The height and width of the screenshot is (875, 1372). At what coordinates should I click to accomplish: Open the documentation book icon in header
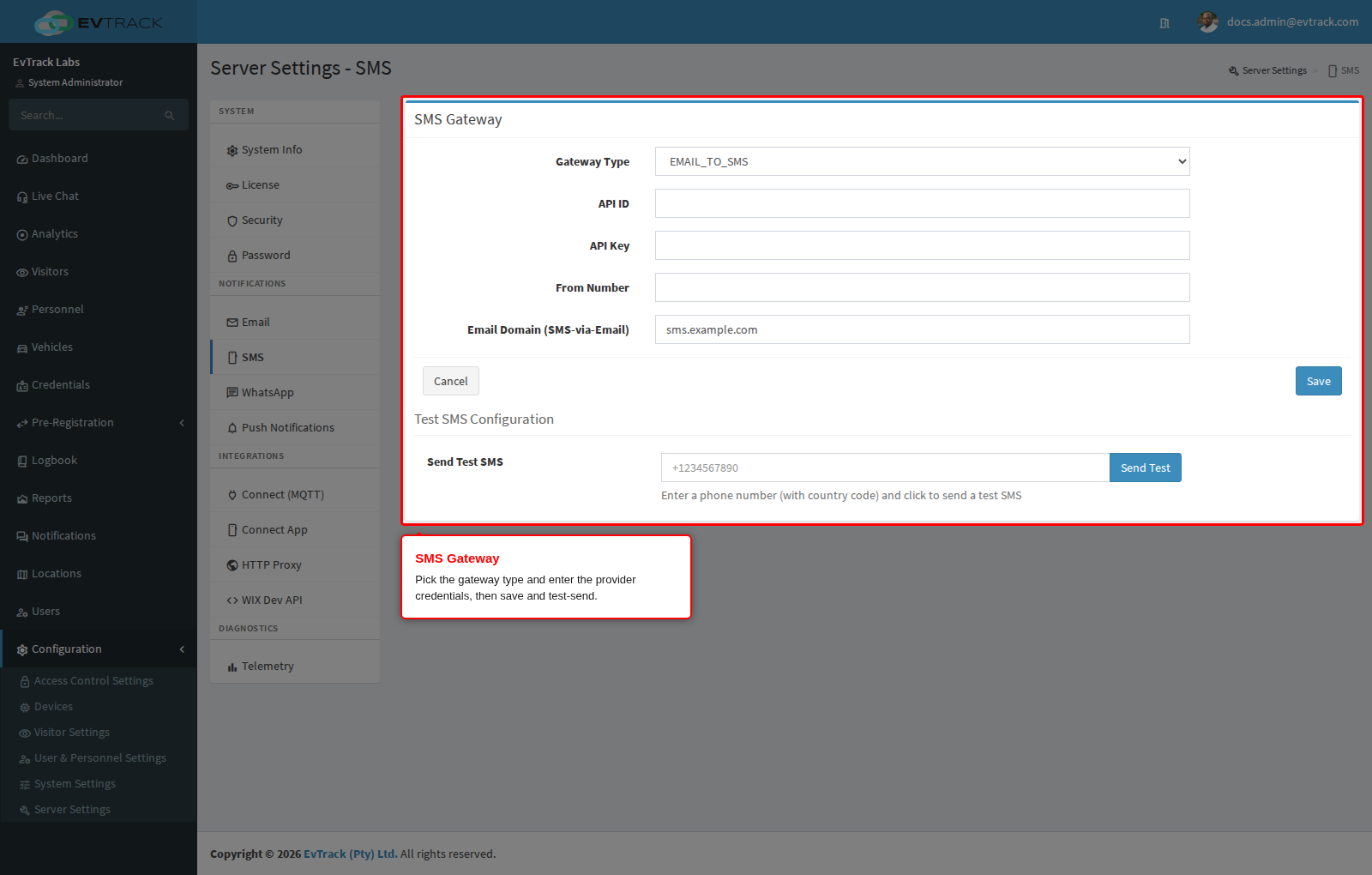(x=1164, y=23)
